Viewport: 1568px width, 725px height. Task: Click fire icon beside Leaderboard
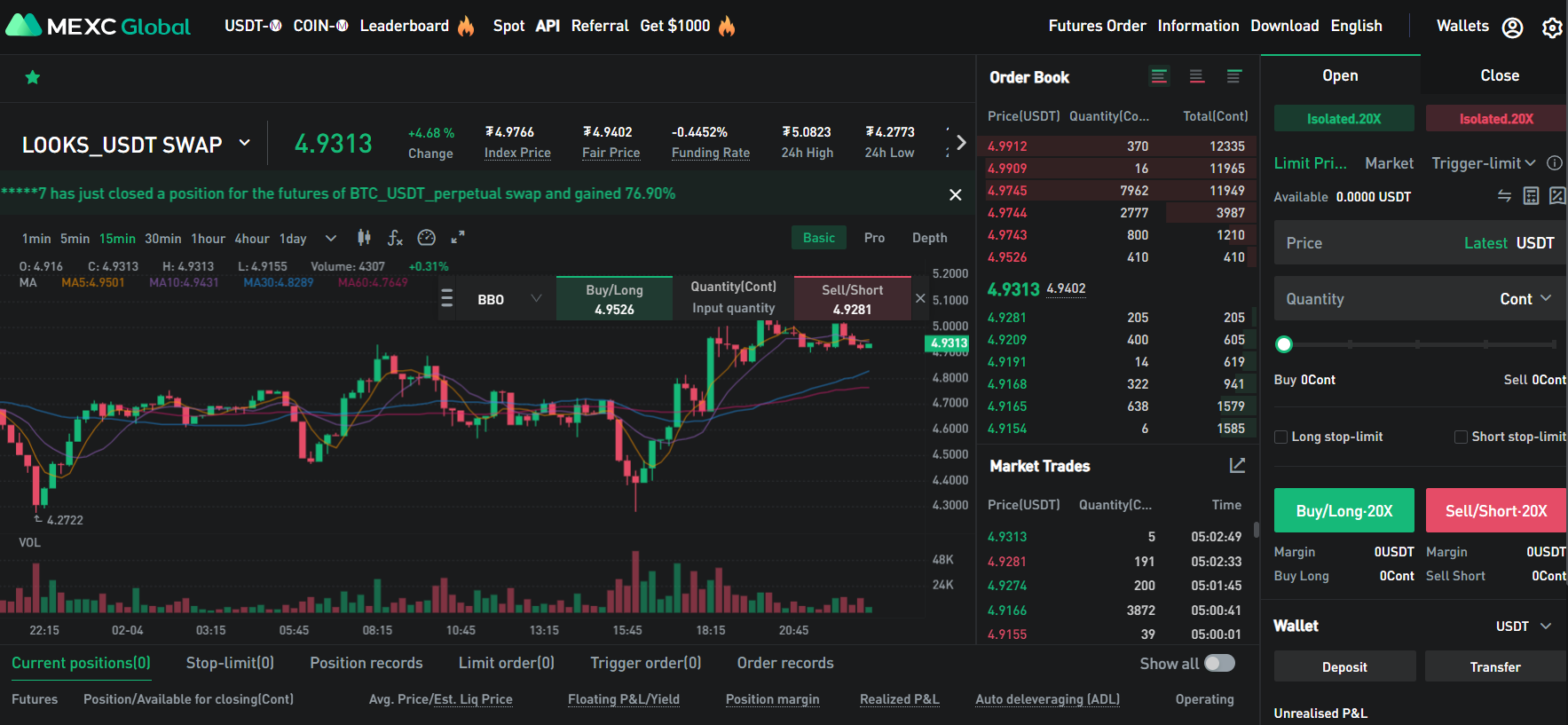466,26
